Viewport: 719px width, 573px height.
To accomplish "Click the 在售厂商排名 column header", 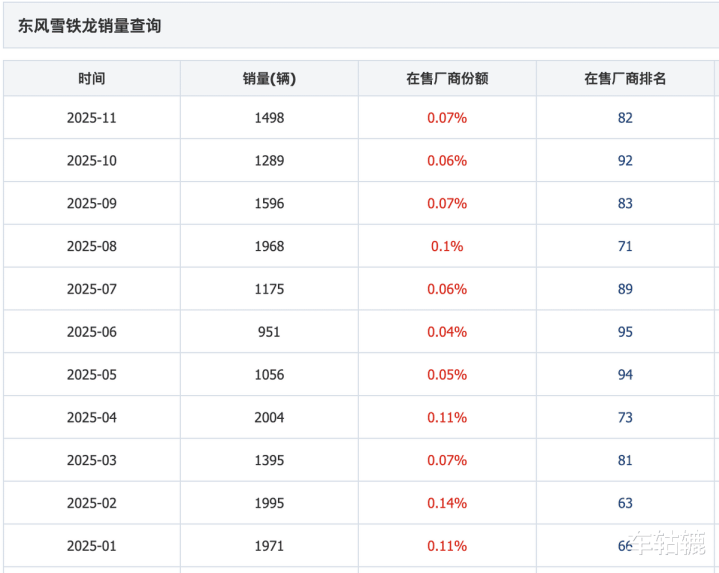I will pyautogui.click(x=625, y=78).
